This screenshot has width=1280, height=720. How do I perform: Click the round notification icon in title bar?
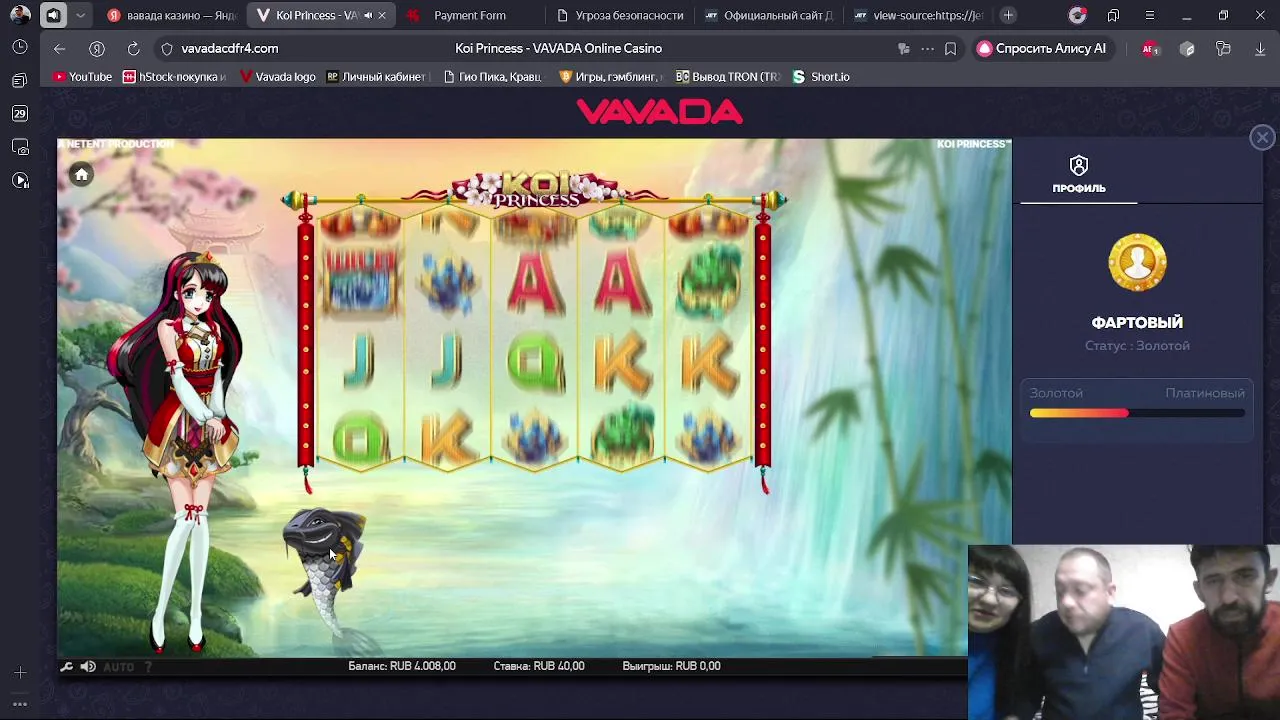[x=1077, y=15]
